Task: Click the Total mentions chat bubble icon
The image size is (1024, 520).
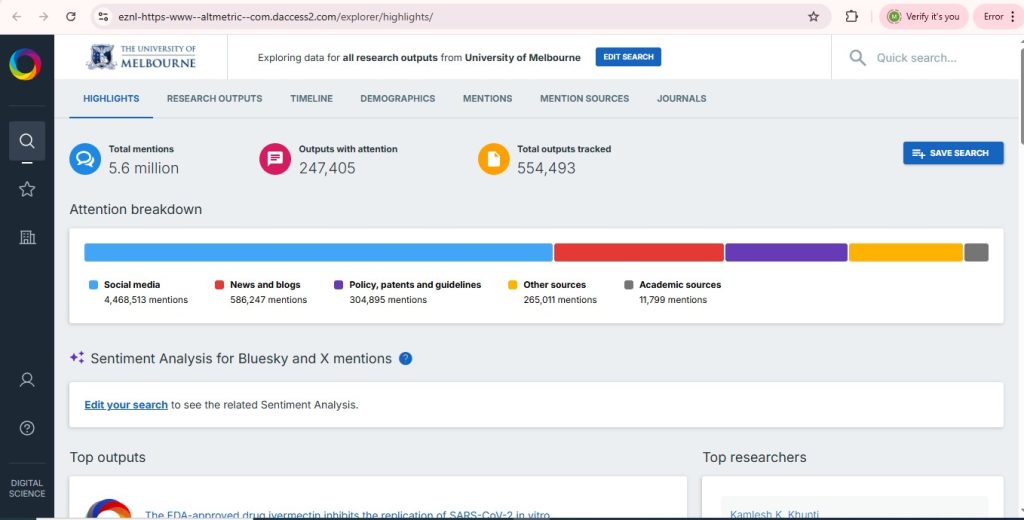Action: tap(86, 159)
